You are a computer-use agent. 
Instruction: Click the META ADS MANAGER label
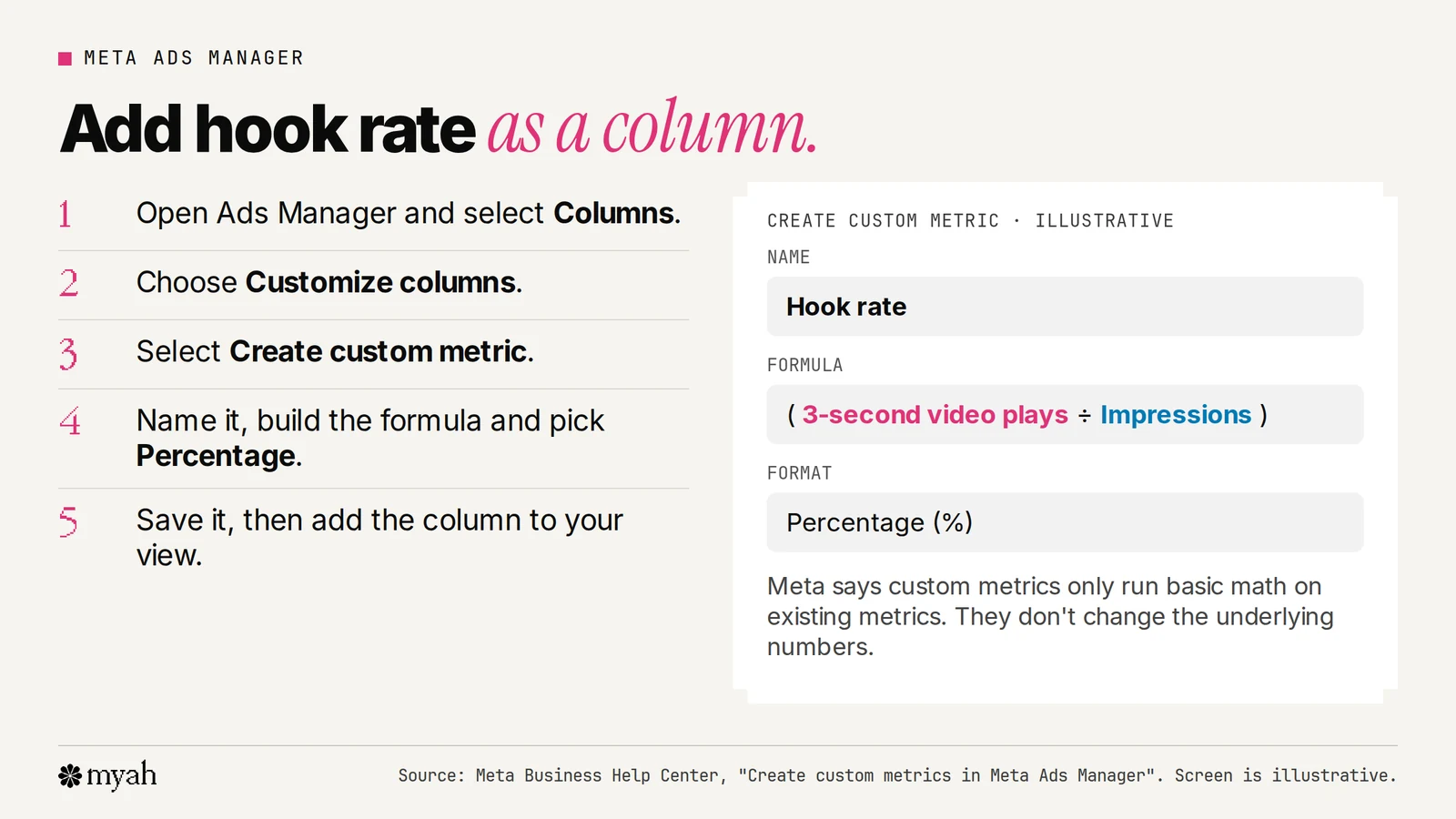[194, 58]
